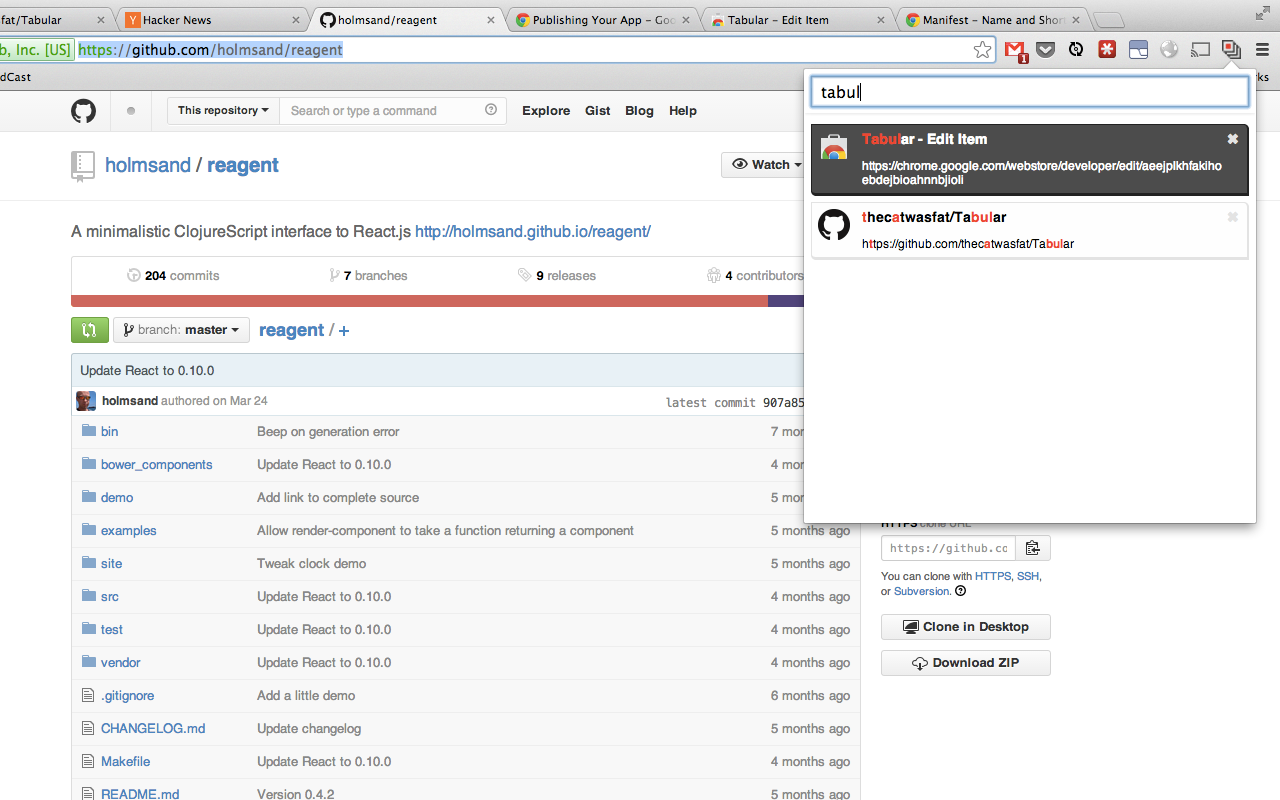Click the repository book icon beside holmsand

pyautogui.click(x=83, y=166)
